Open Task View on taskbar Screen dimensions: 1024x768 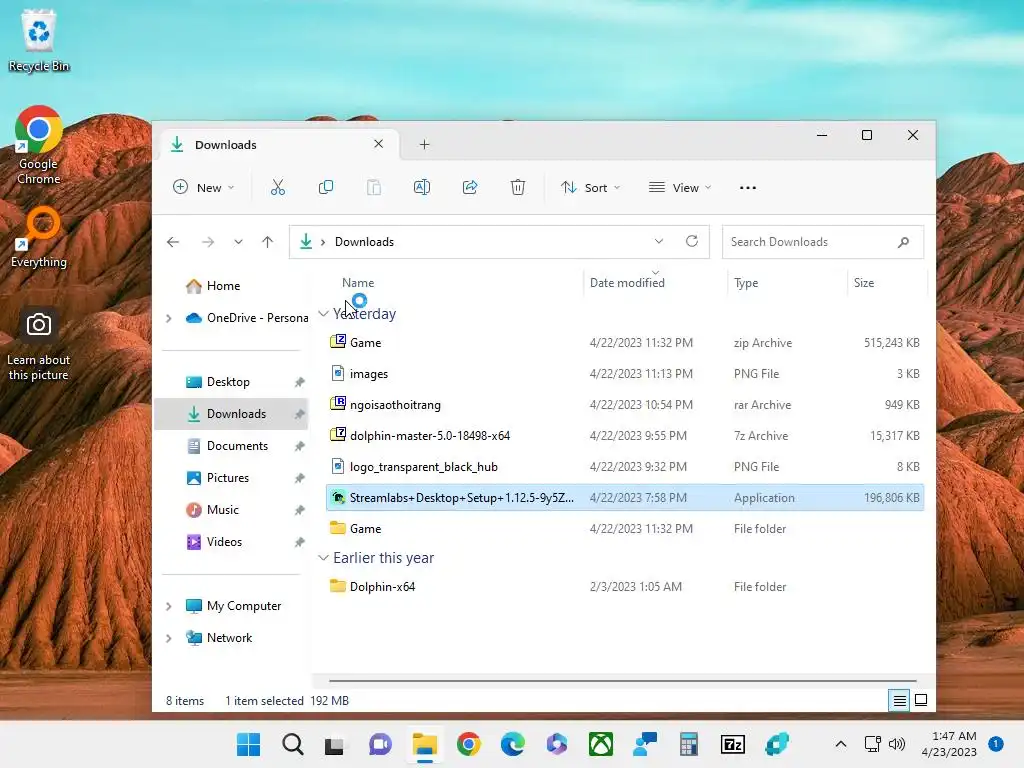tap(334, 744)
